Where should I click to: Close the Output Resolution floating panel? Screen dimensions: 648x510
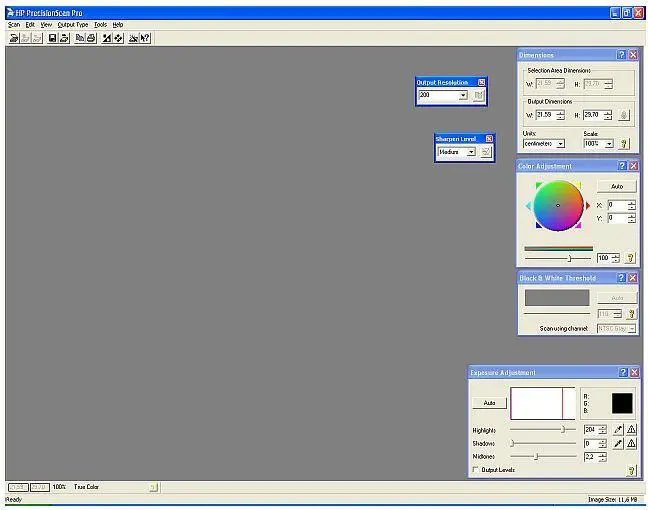point(481,83)
